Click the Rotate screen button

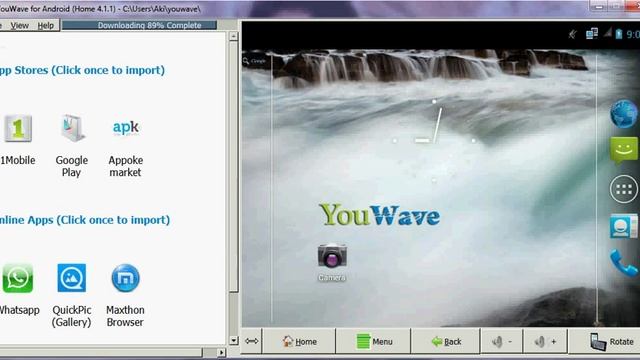(x=604, y=341)
